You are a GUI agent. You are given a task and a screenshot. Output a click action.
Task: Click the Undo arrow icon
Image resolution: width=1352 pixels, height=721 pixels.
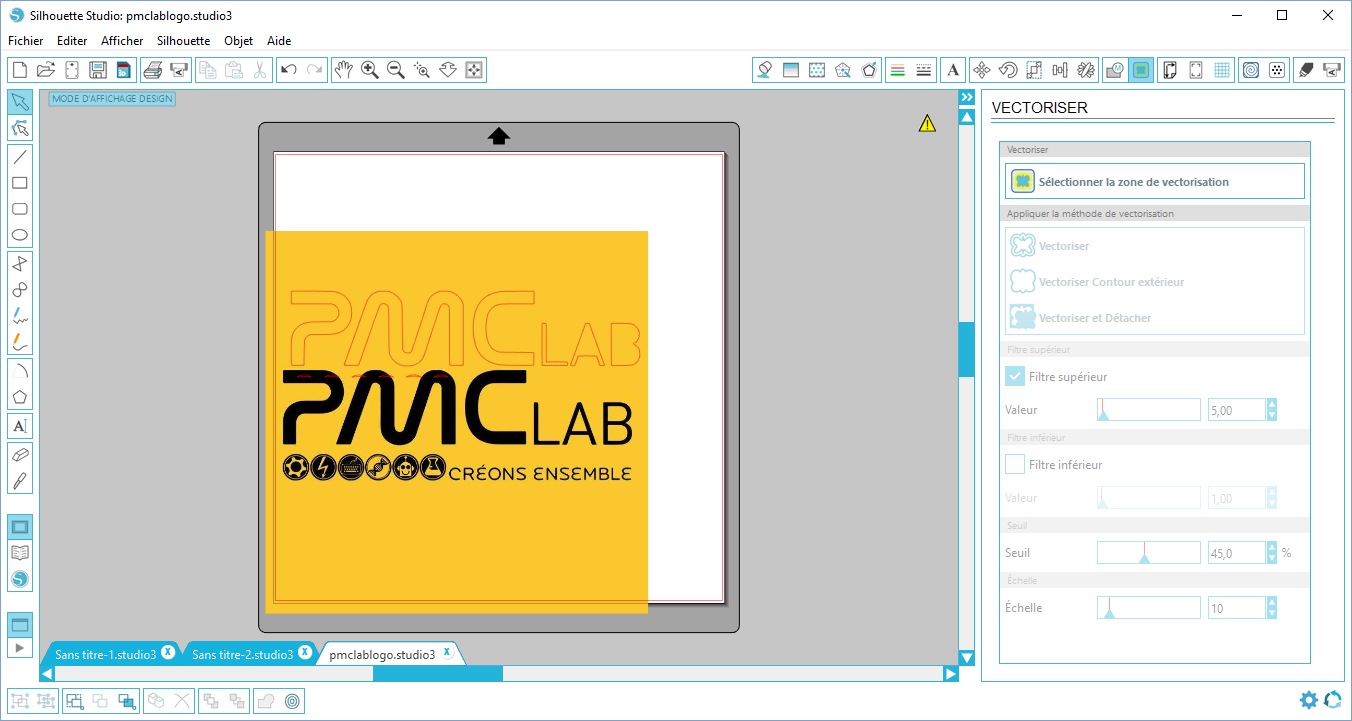click(289, 70)
